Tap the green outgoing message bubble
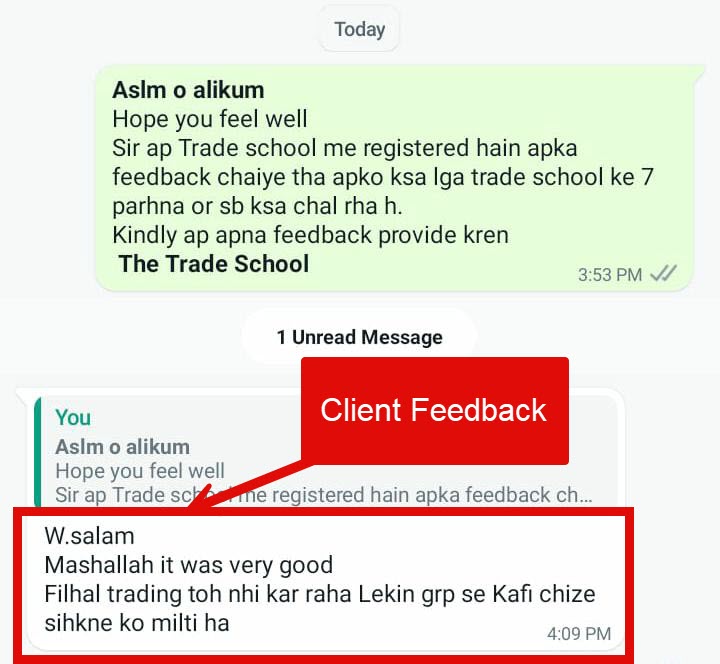 tap(395, 178)
